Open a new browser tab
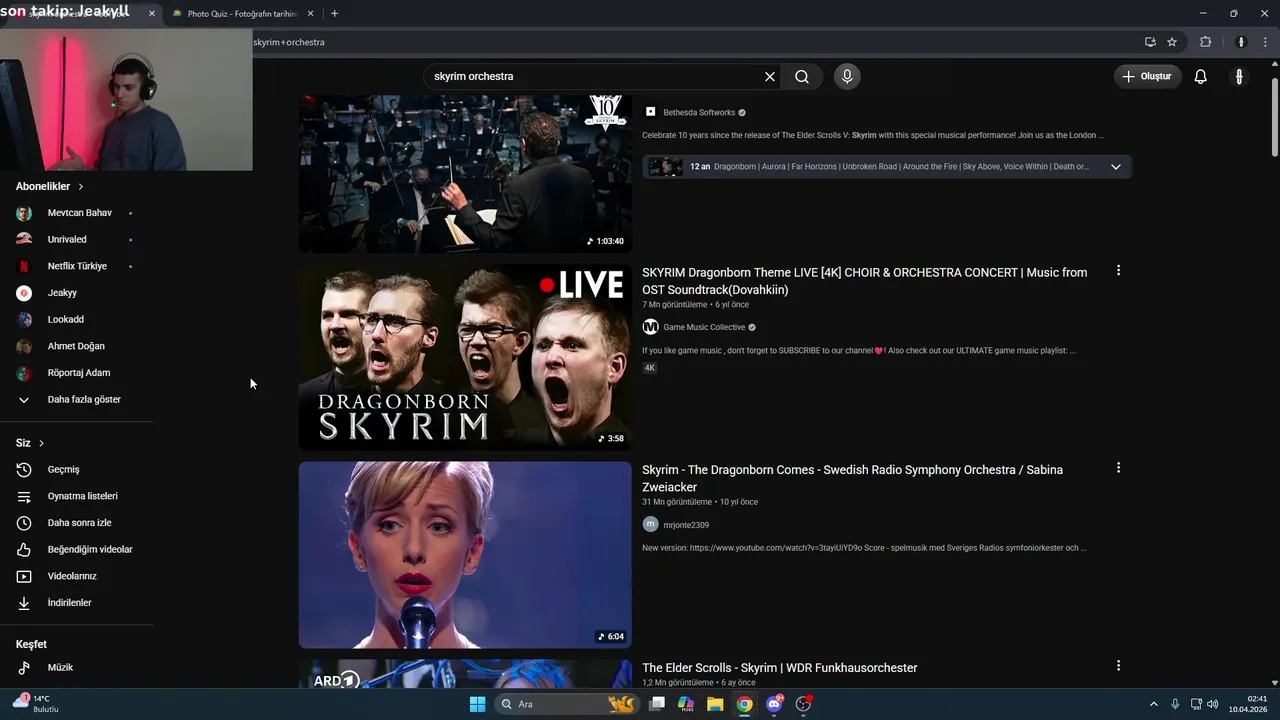Viewport: 1280px width, 720px height. tap(334, 14)
